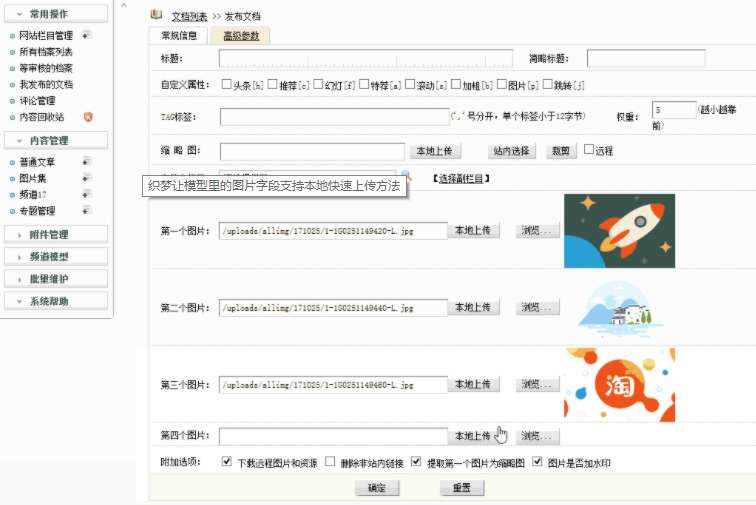Toggle the 系统帮助 sidebar section

point(56,301)
